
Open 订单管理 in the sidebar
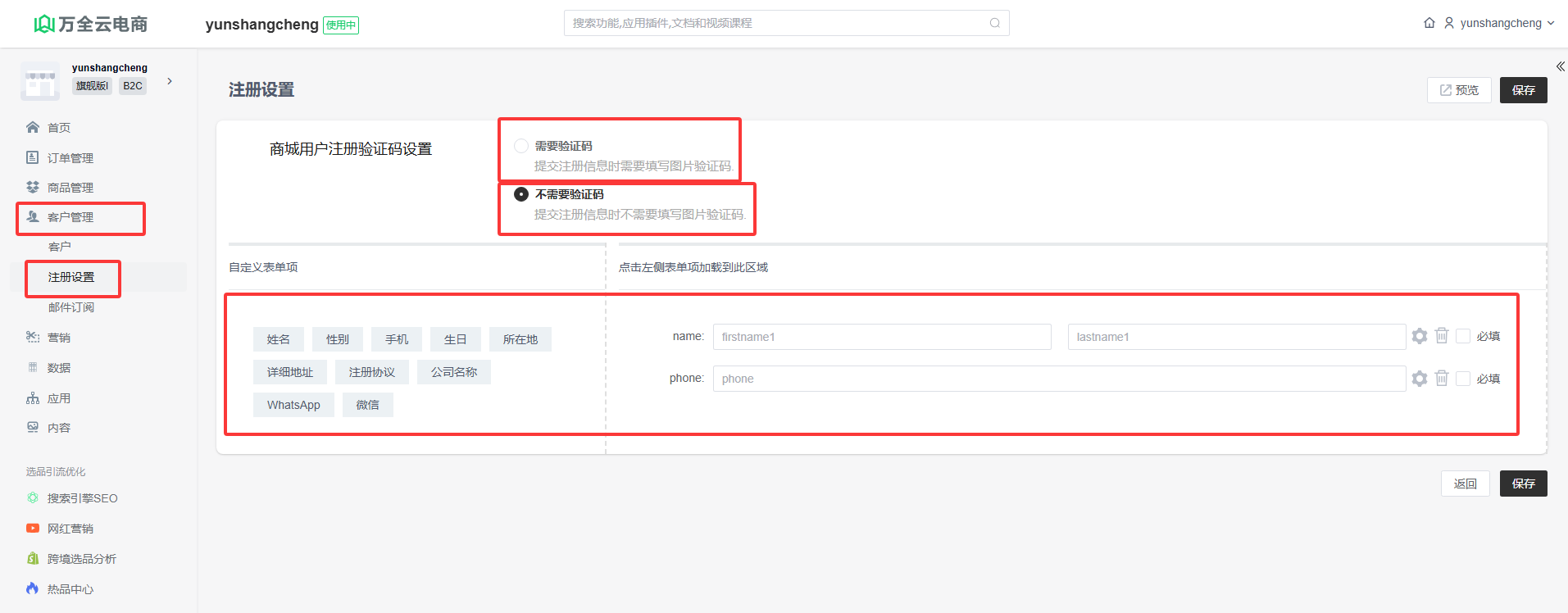point(70,158)
